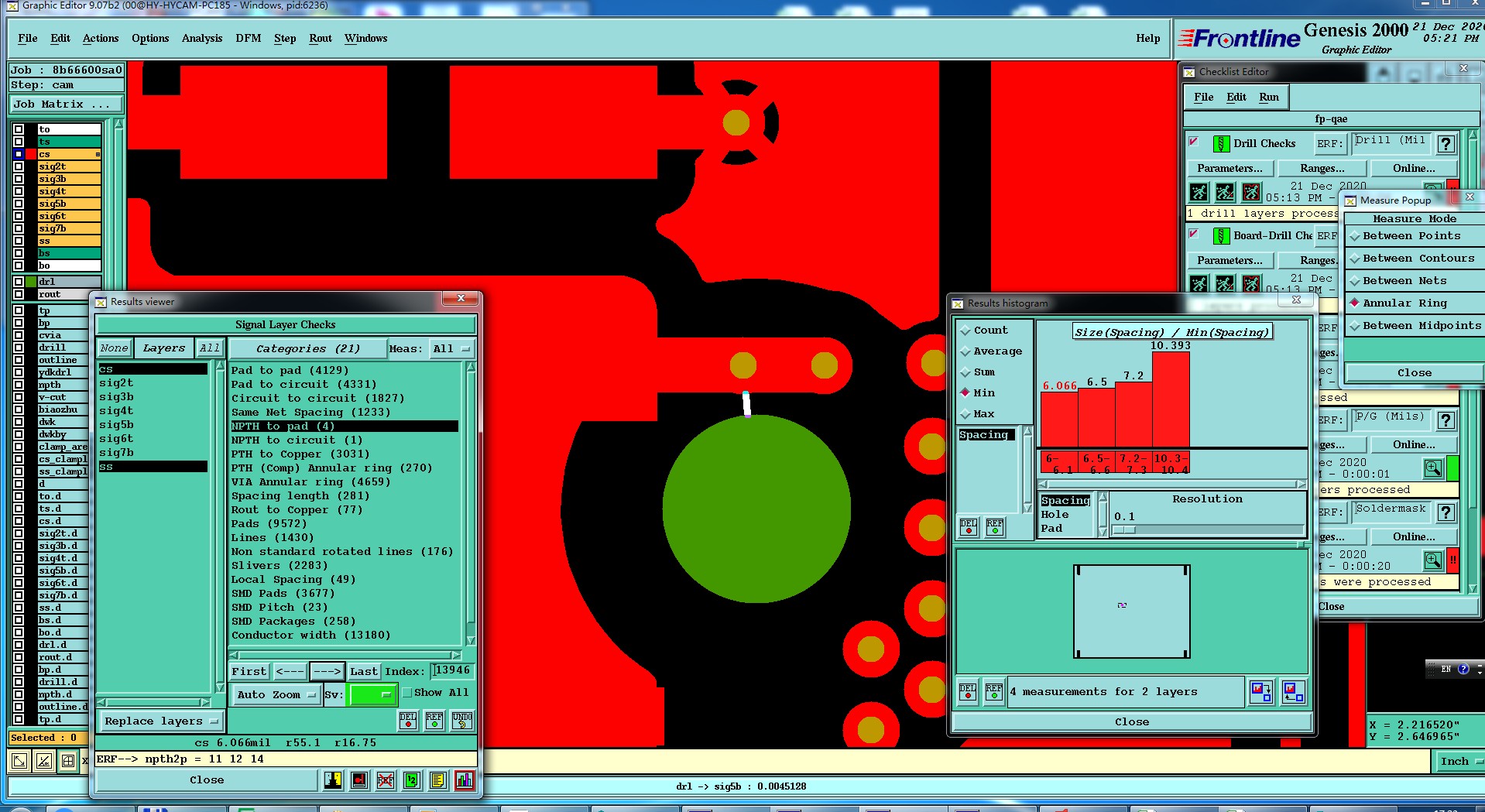Open the Replace layers dropdown
The image size is (1485, 812).
(x=161, y=721)
